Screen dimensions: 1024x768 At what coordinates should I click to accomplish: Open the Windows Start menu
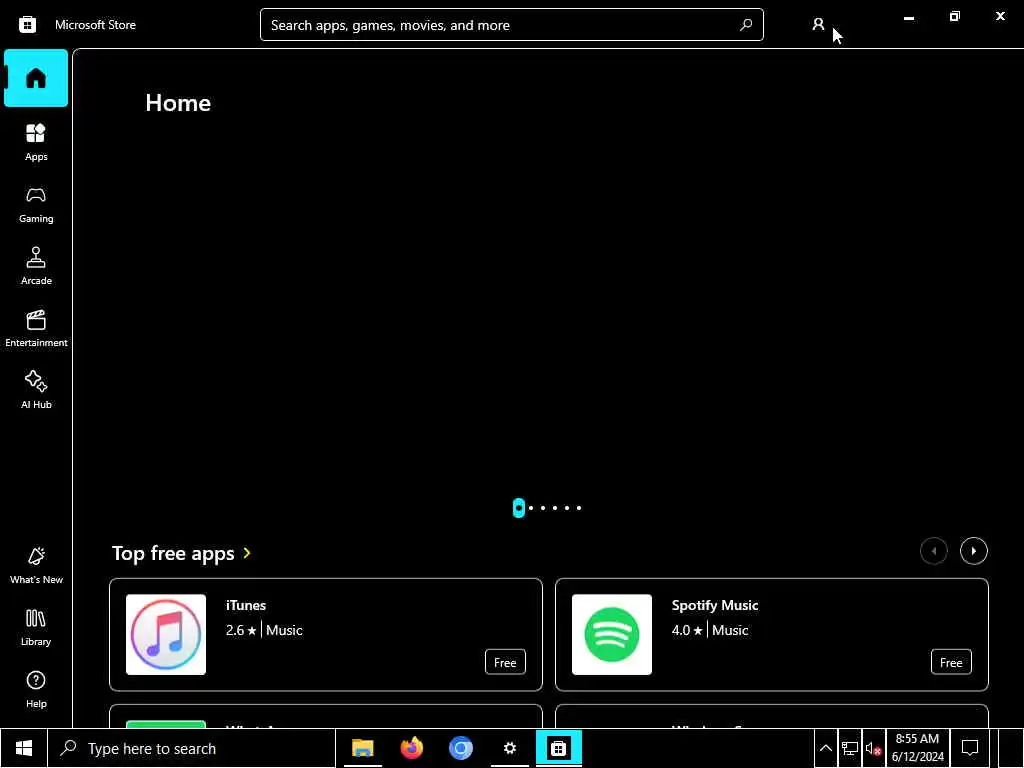[24, 748]
